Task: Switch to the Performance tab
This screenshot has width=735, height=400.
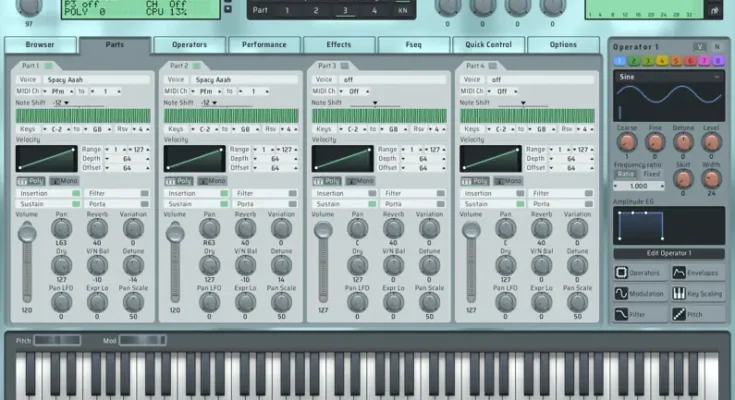Action: click(264, 45)
